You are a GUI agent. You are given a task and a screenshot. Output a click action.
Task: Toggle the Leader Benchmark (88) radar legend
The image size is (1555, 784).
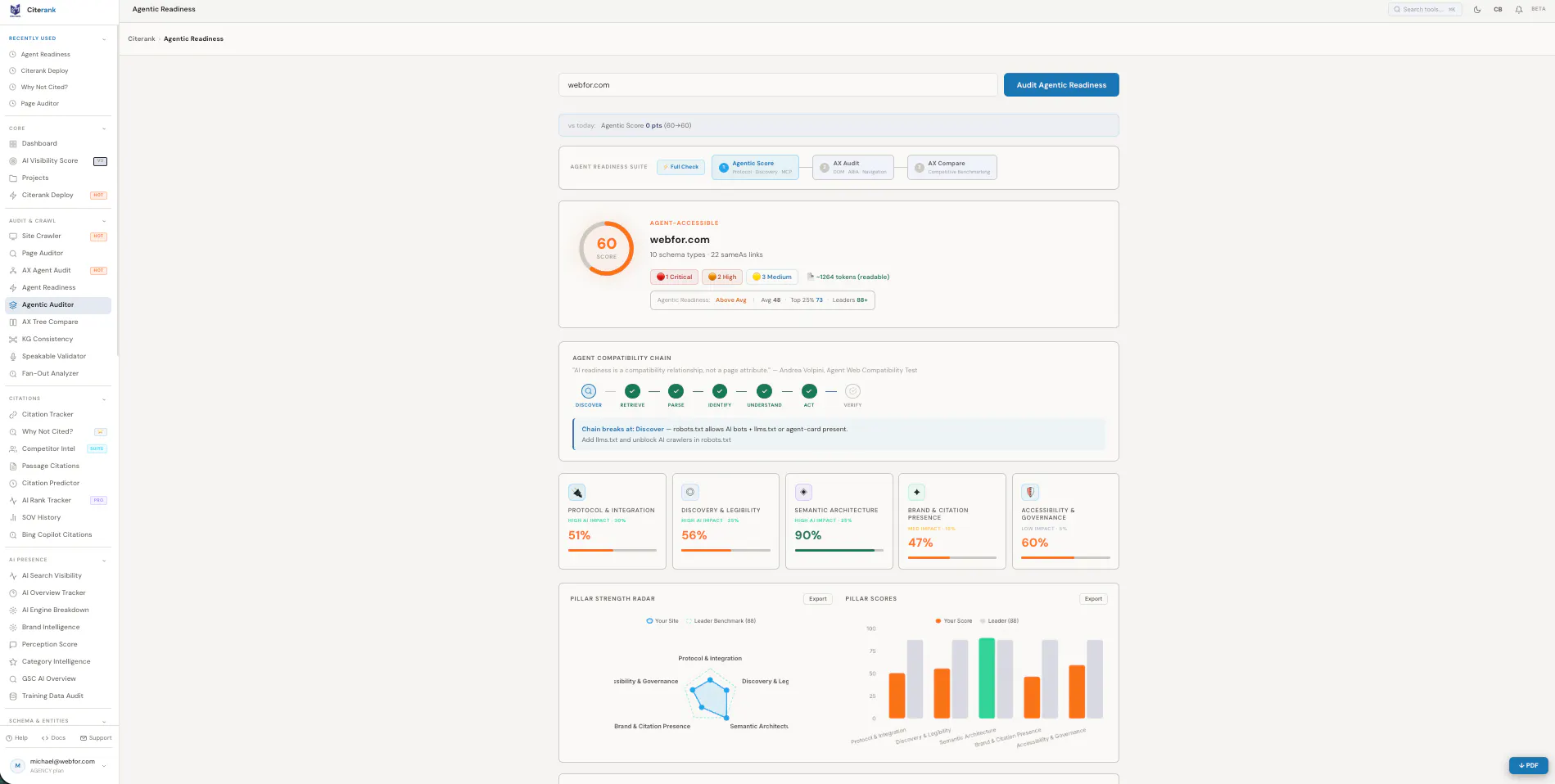721,621
